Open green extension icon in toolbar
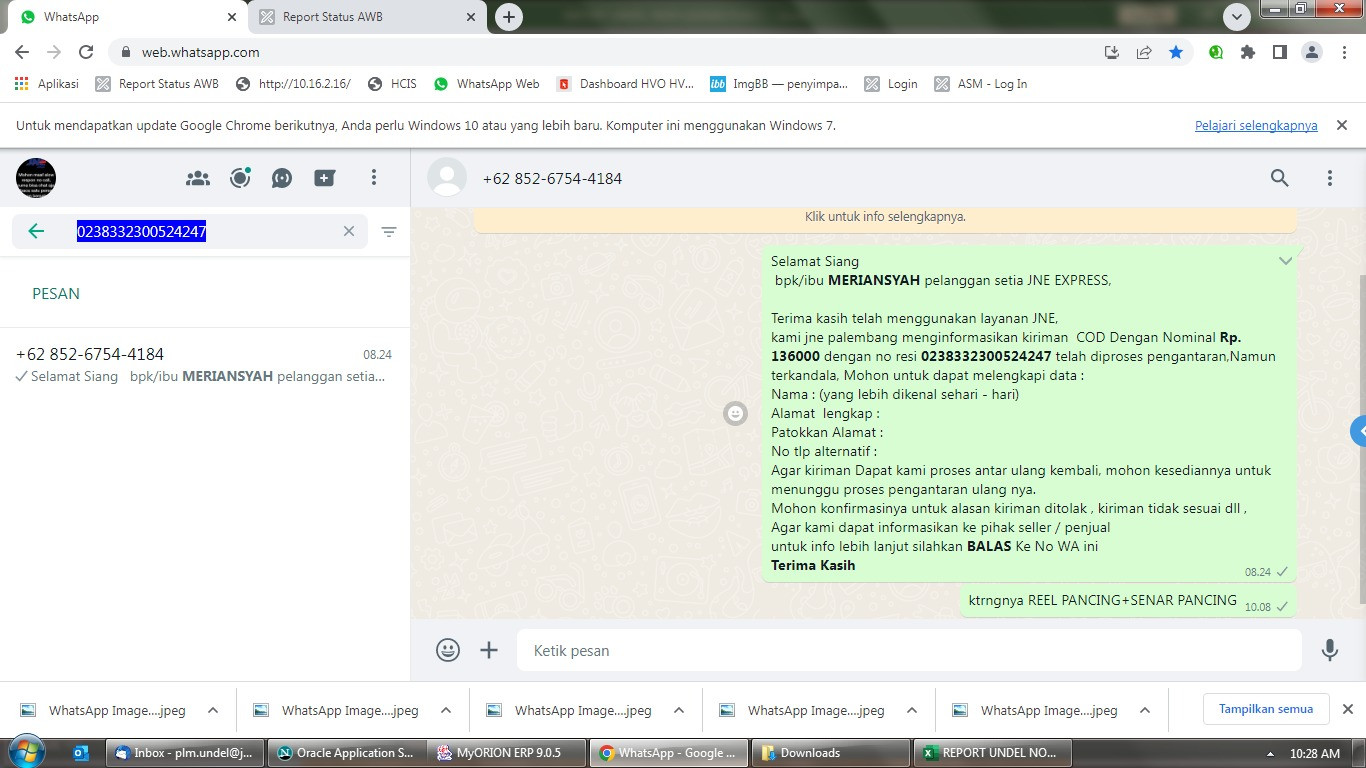Image resolution: width=1366 pixels, height=768 pixels. (1216, 52)
